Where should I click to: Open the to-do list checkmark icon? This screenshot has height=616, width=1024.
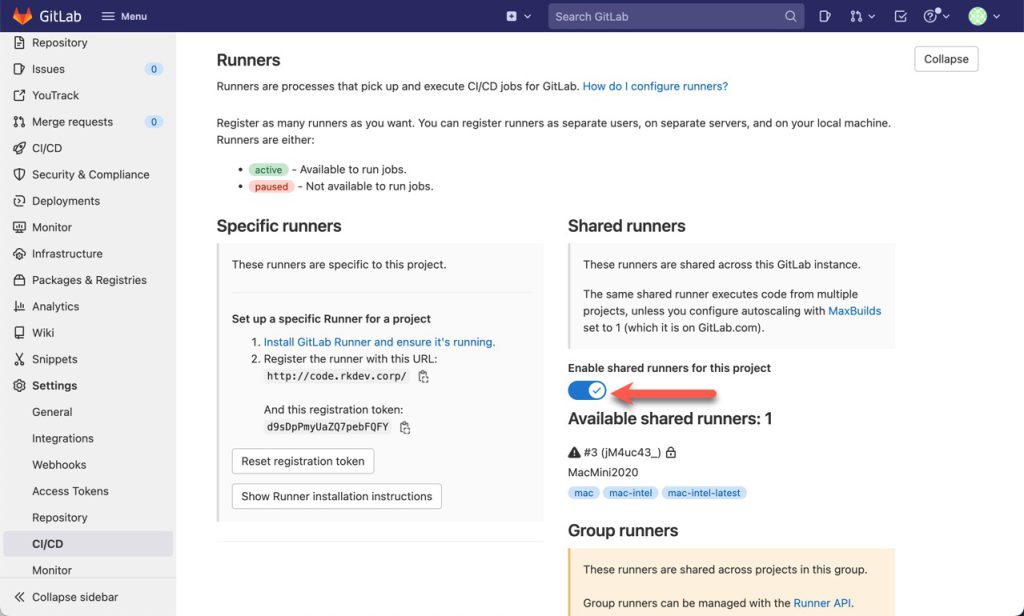pos(901,16)
